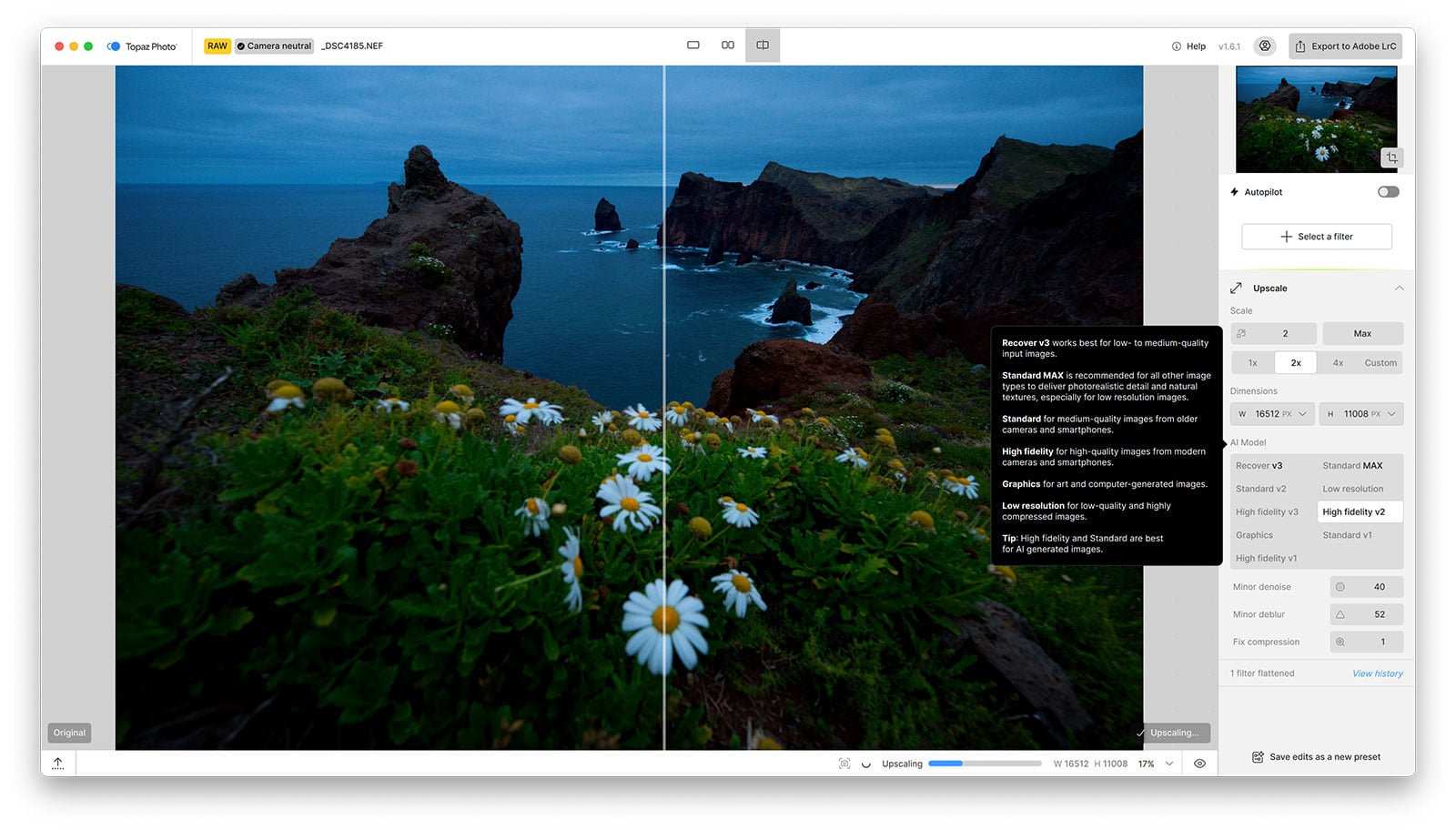Viewport: 1456px width, 830px height.
Task: Collapse the Upscale panel
Action: (x=1400, y=288)
